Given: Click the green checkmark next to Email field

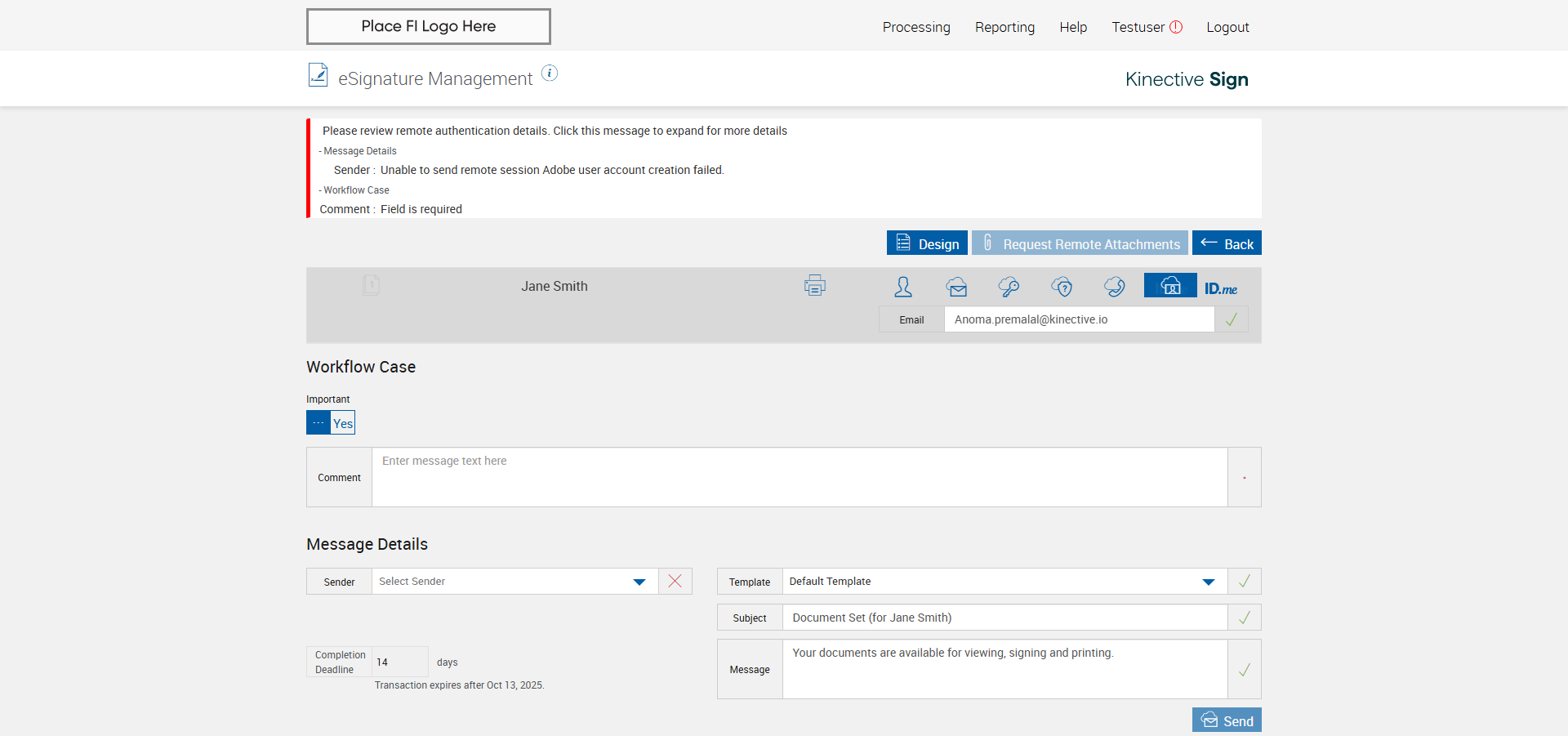Looking at the screenshot, I should coord(1232,319).
